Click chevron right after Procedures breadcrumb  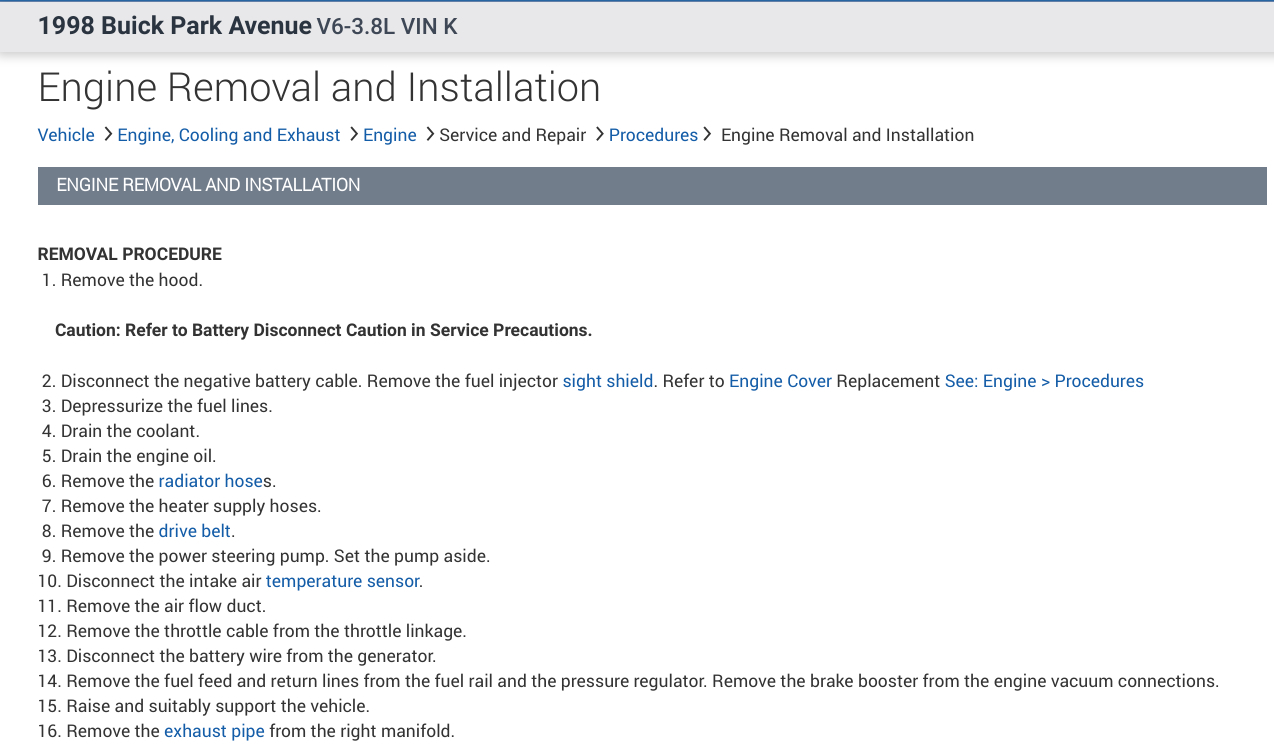pos(707,134)
